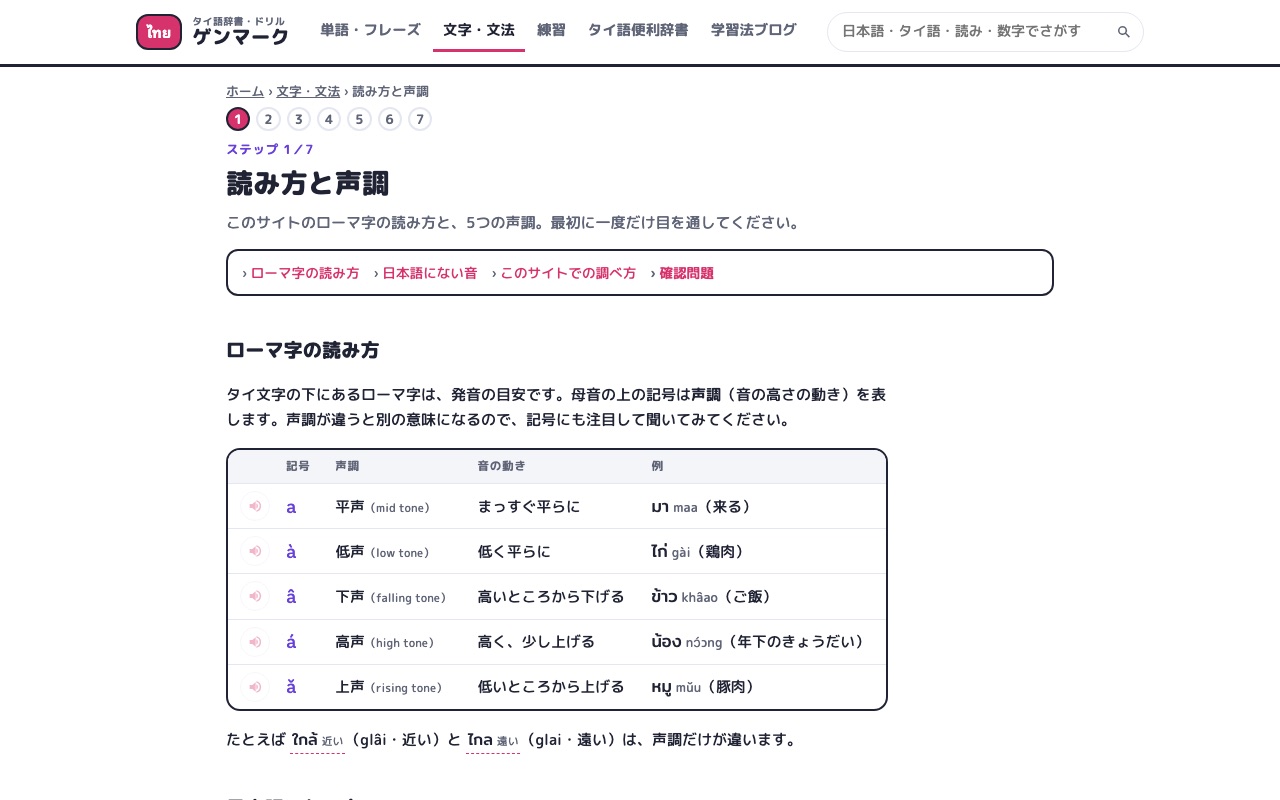The image size is (1280, 800).
Task: Click the example ไก่ gài（鶏肉）
Action: click(x=700, y=552)
